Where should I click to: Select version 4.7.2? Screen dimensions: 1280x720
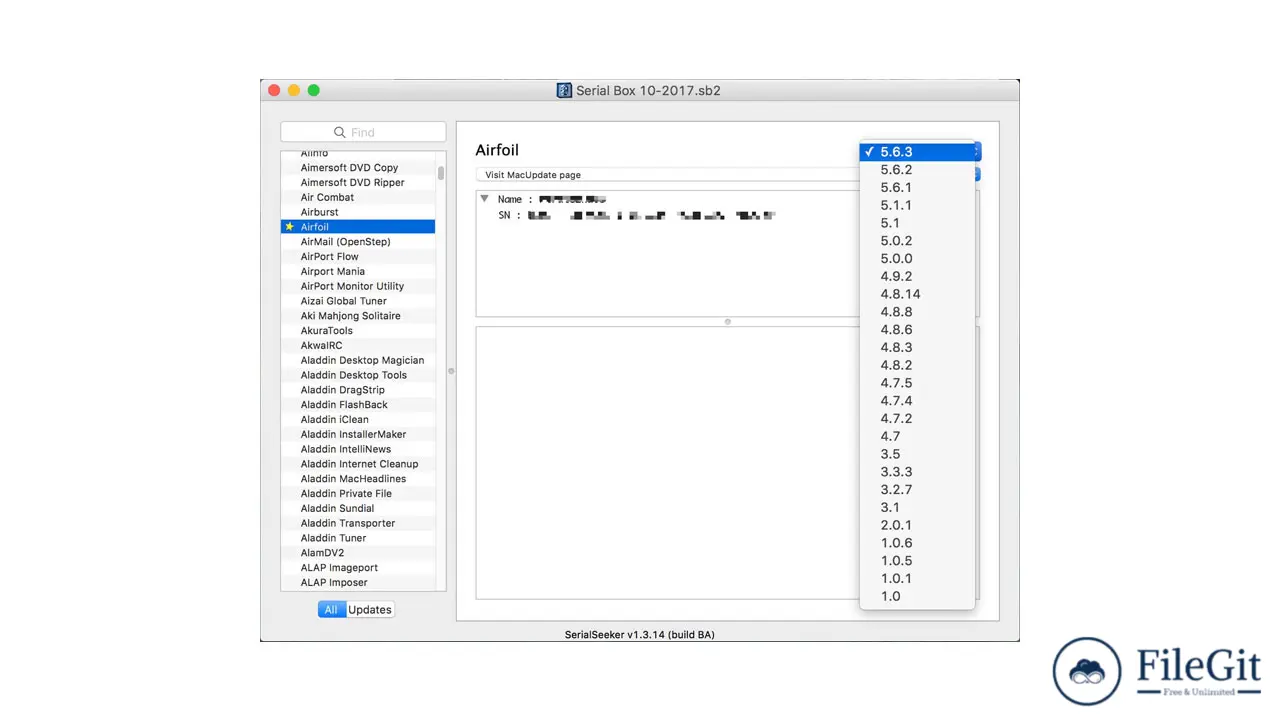[917, 418]
